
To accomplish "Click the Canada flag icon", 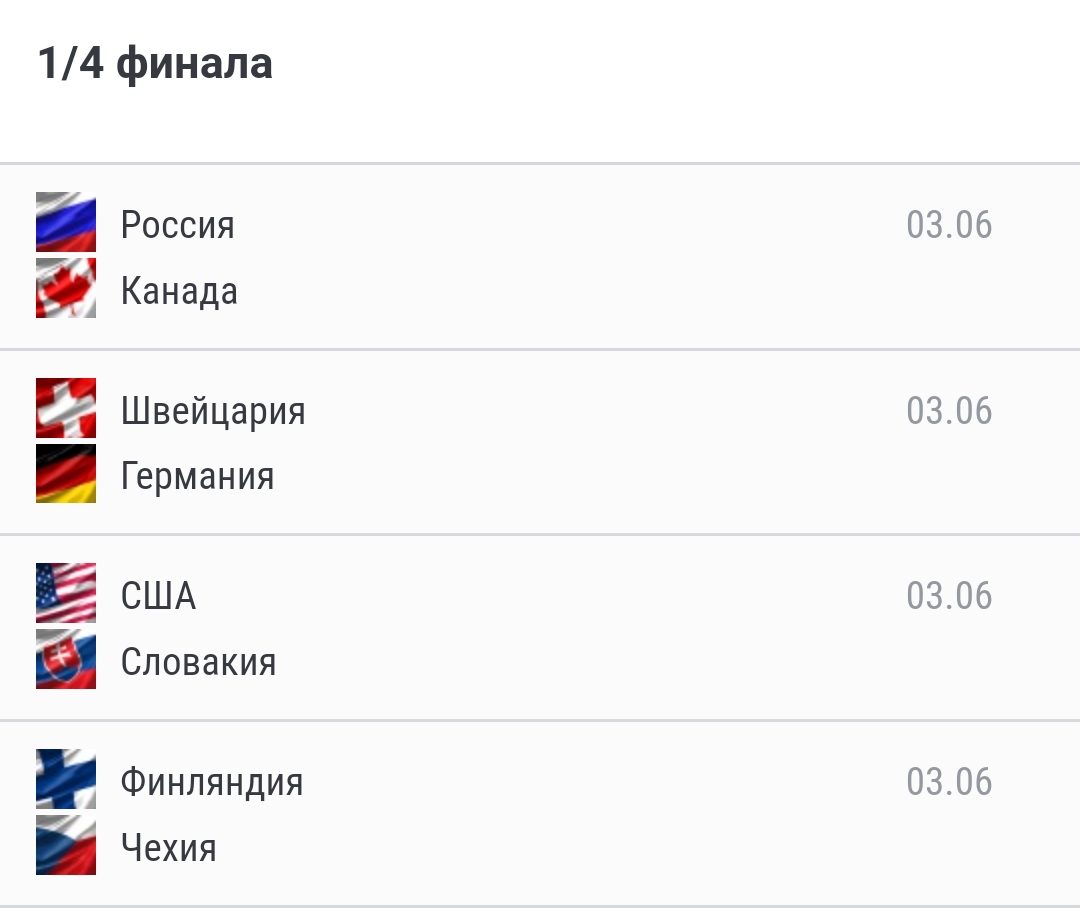I will (66, 288).
